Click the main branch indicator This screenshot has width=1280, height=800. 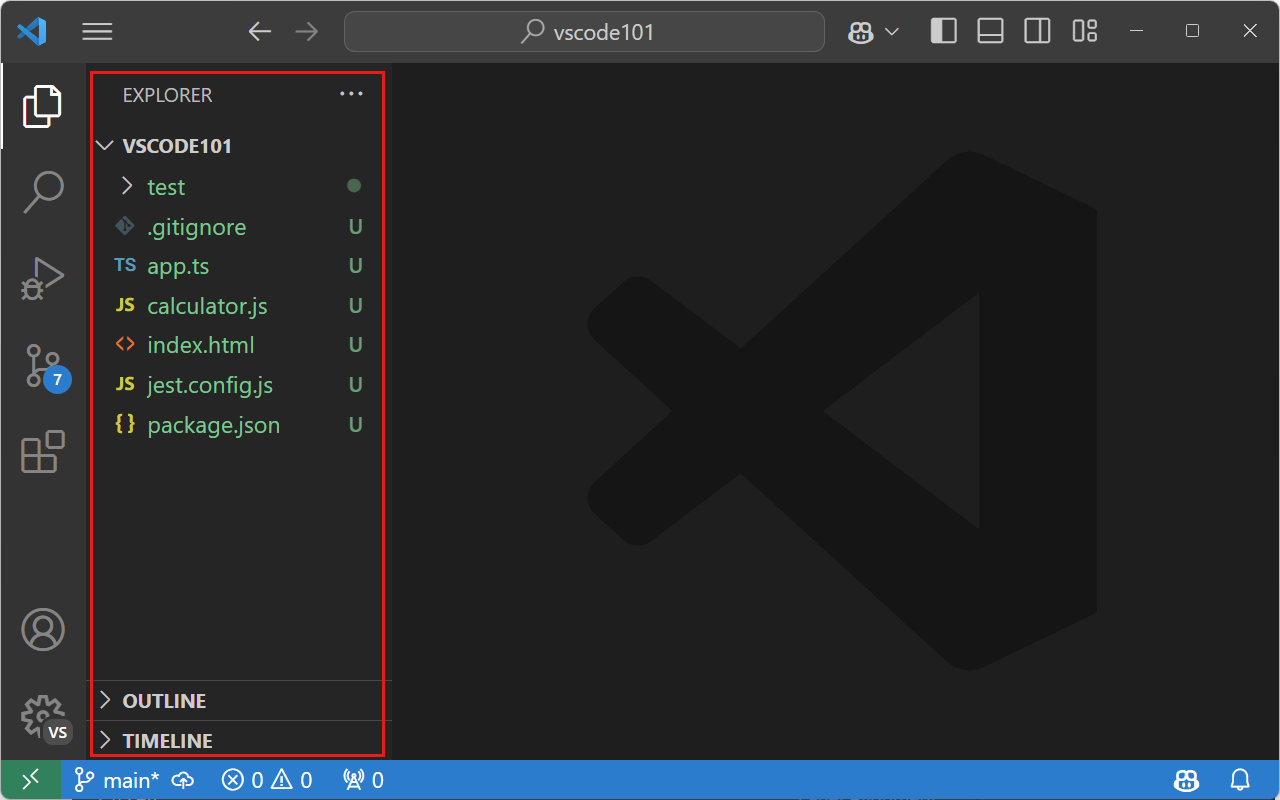(x=117, y=779)
